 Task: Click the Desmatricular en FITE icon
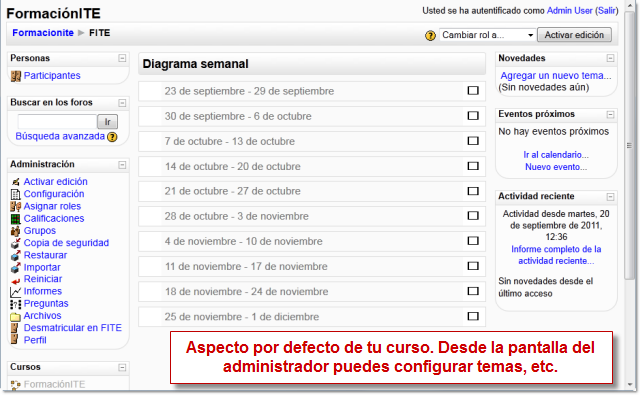coord(15,328)
